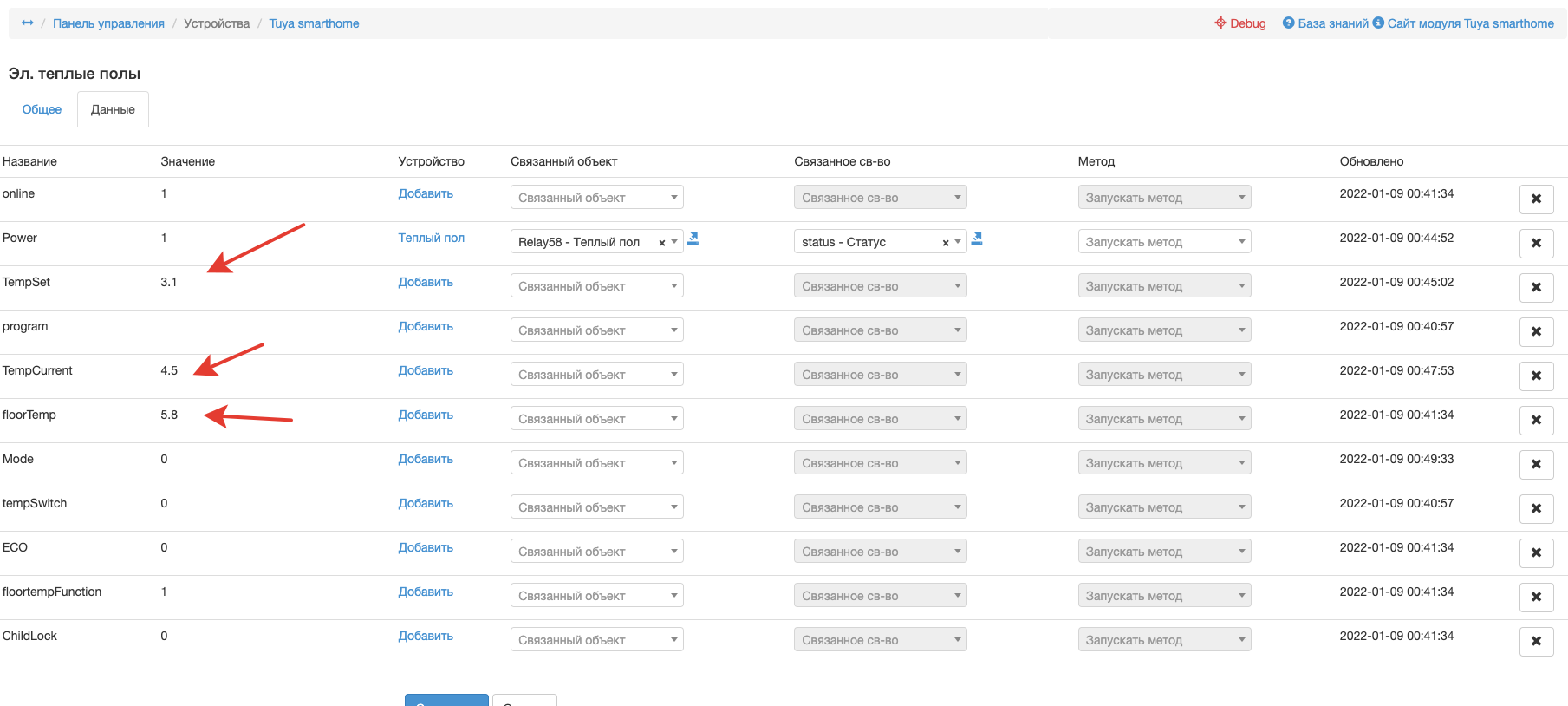1568x706 pixels.
Task: Open Debug link with bug icon
Action: [1240, 23]
